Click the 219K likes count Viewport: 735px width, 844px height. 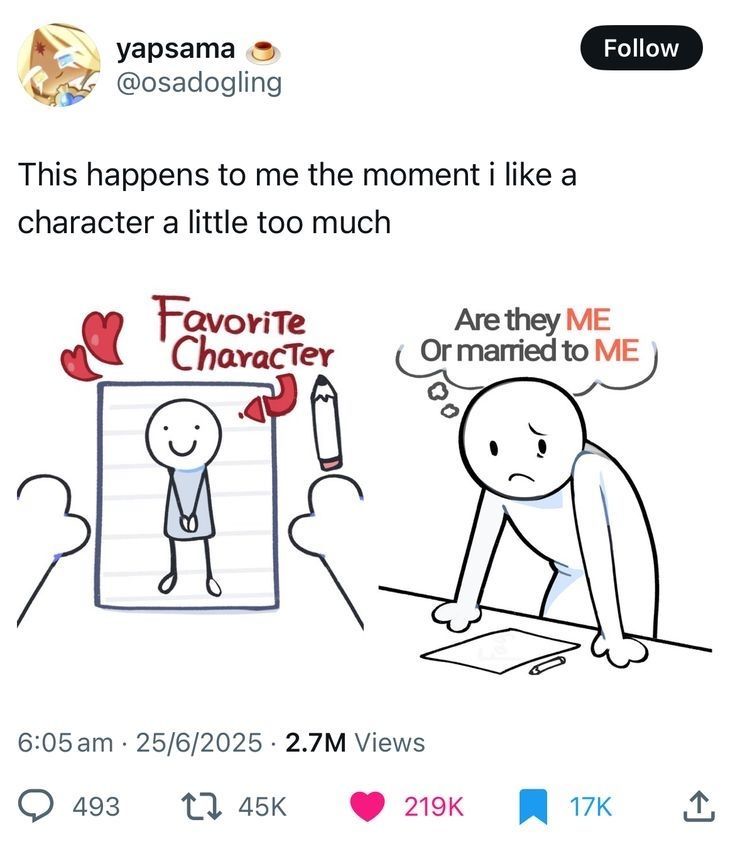[434, 805]
